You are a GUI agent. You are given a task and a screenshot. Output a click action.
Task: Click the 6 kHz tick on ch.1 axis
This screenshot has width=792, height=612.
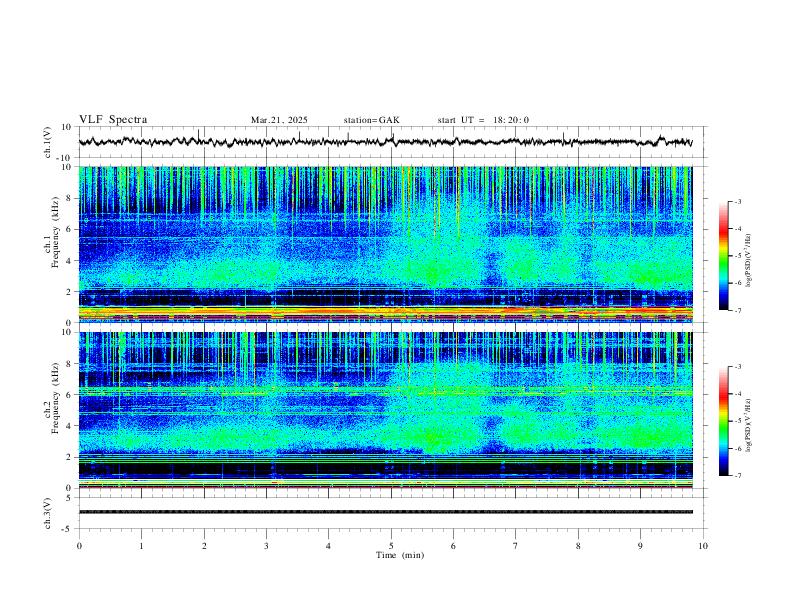[x=69, y=229]
